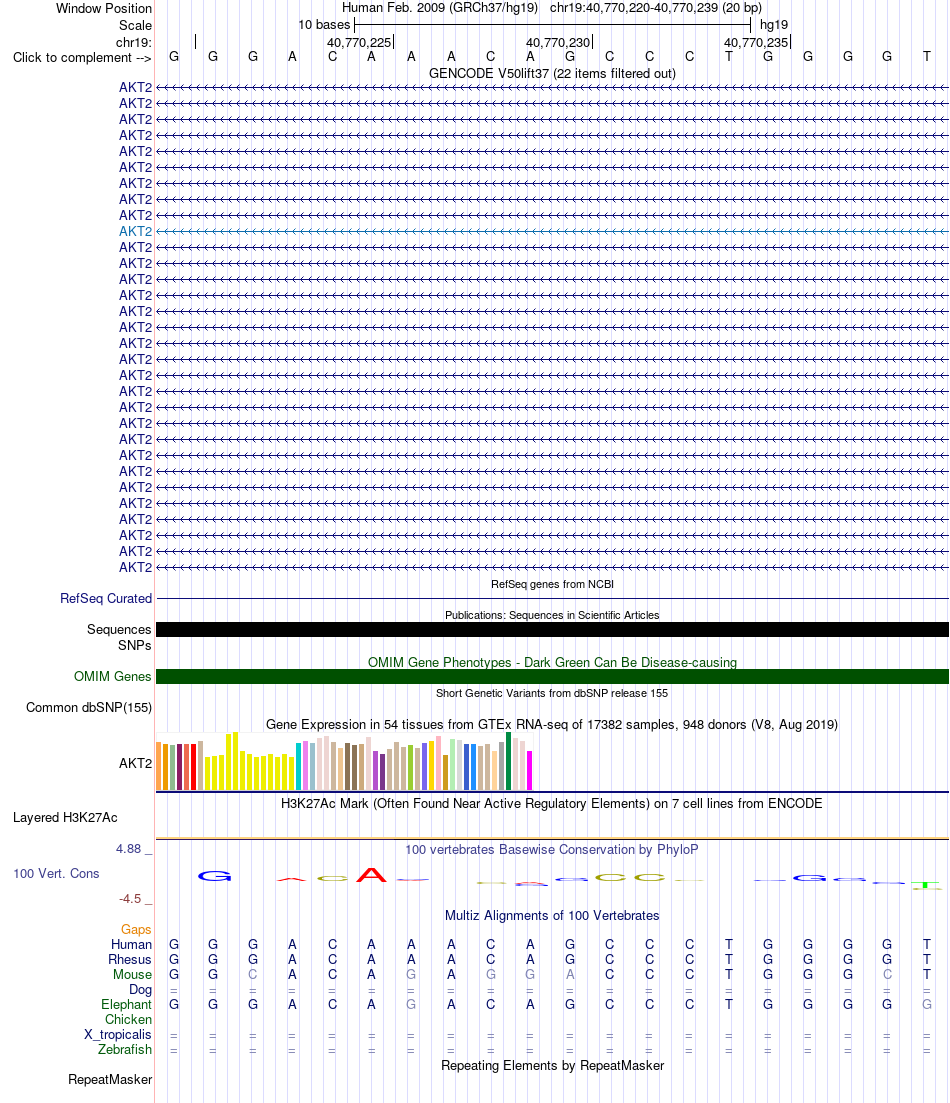Open 'Short Genetic Variants from dbSNP release 155' title
950x1103 pixels.
(552, 693)
